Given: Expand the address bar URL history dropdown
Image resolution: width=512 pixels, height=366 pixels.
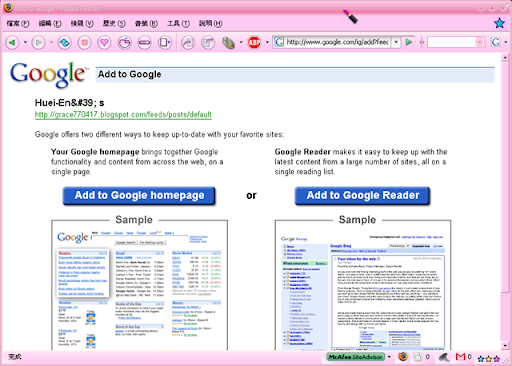Looking at the screenshot, I should point(396,42).
